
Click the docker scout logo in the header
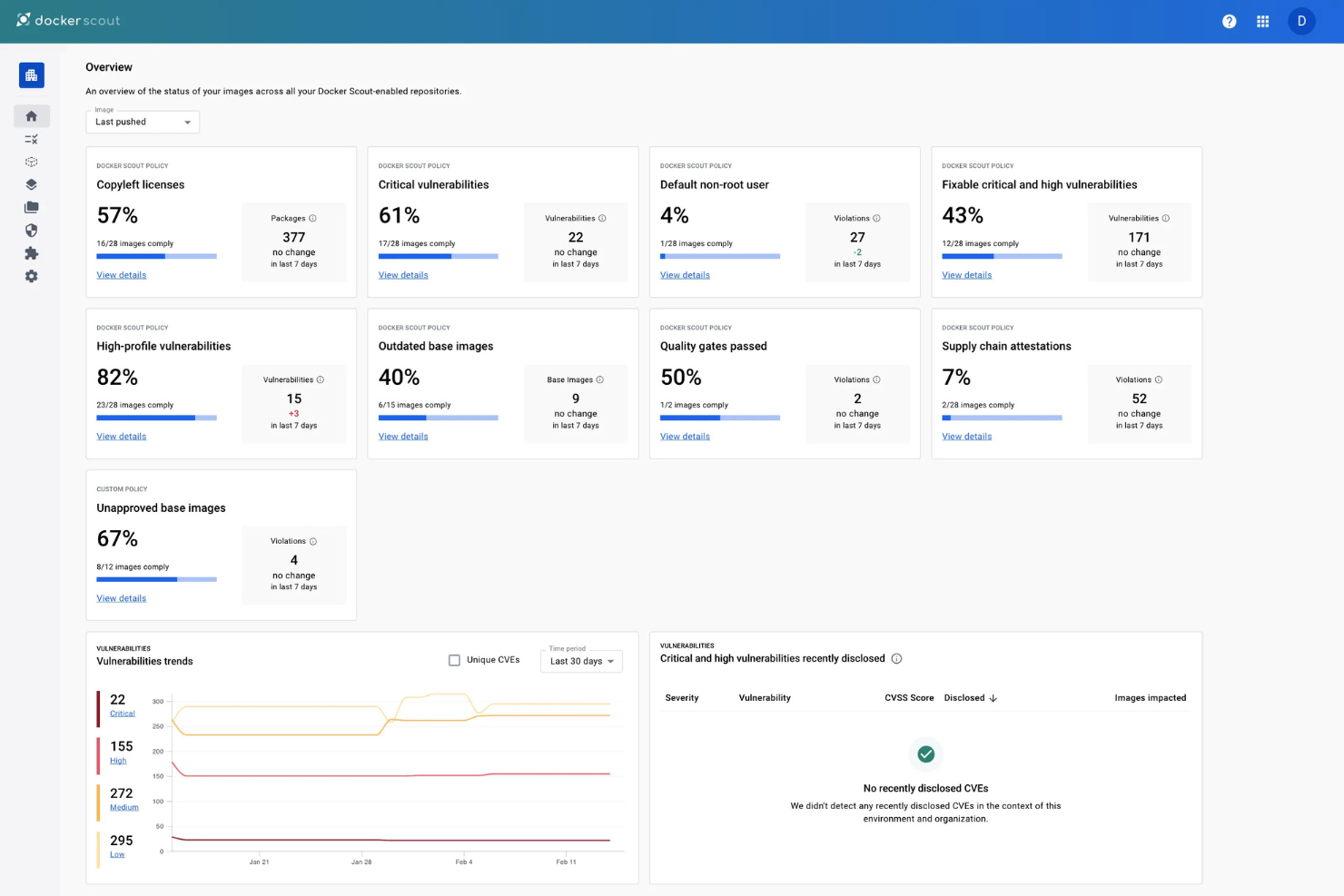click(x=68, y=20)
